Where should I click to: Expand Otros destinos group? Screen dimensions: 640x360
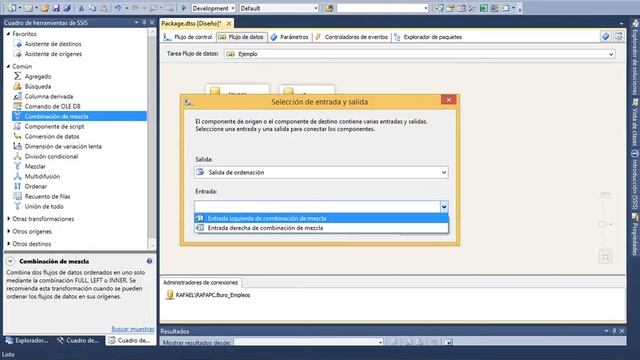pos(9,244)
